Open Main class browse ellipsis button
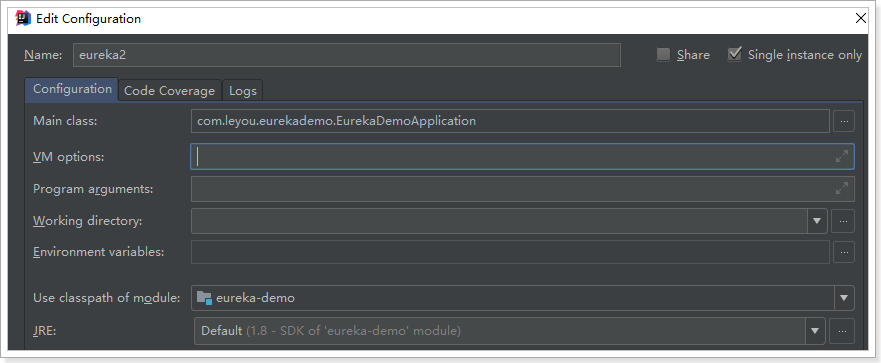Viewport: 881px width, 363px height. pyautogui.click(x=843, y=121)
